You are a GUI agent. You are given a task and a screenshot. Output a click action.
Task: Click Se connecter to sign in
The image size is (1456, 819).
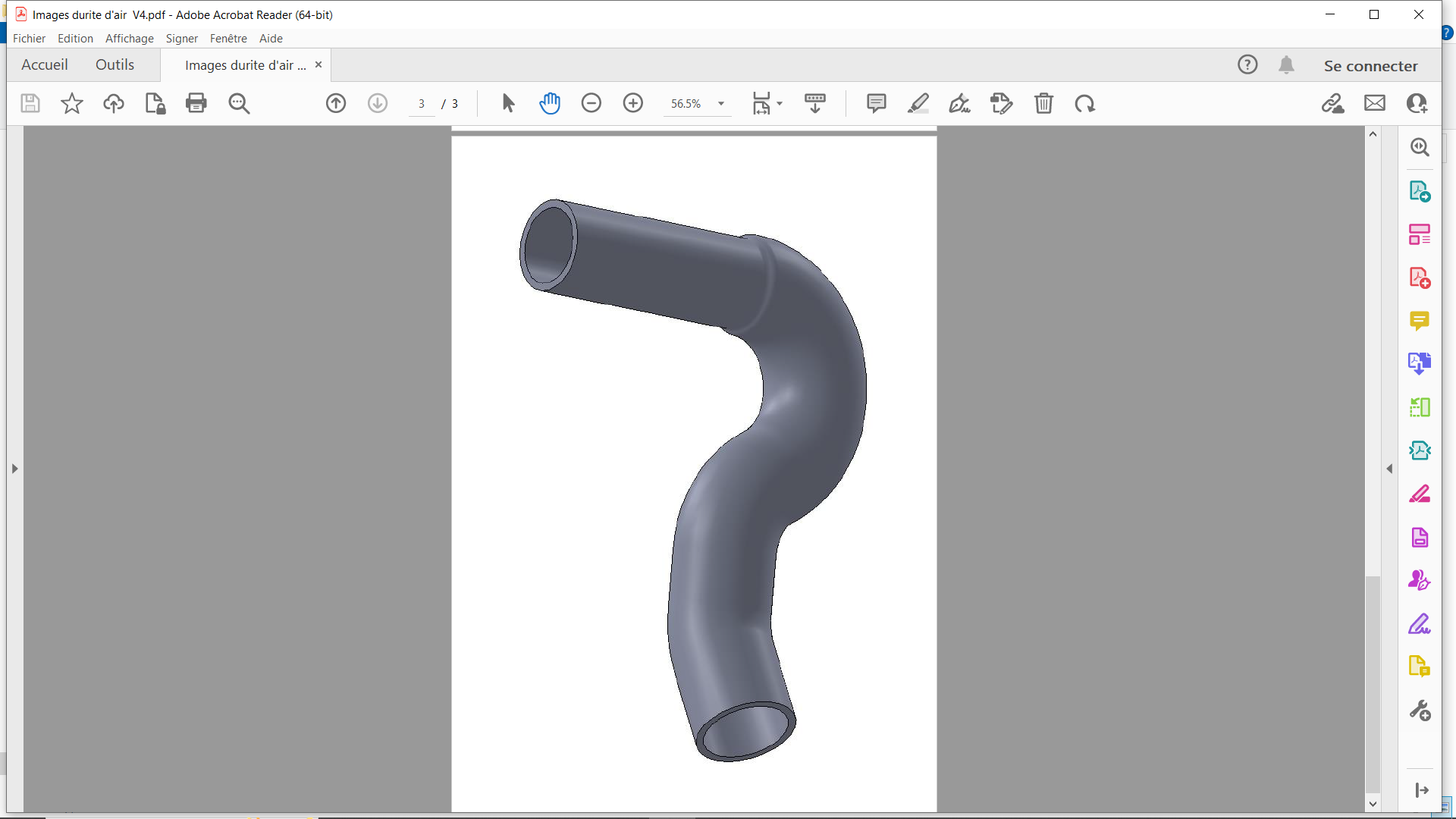click(x=1370, y=66)
